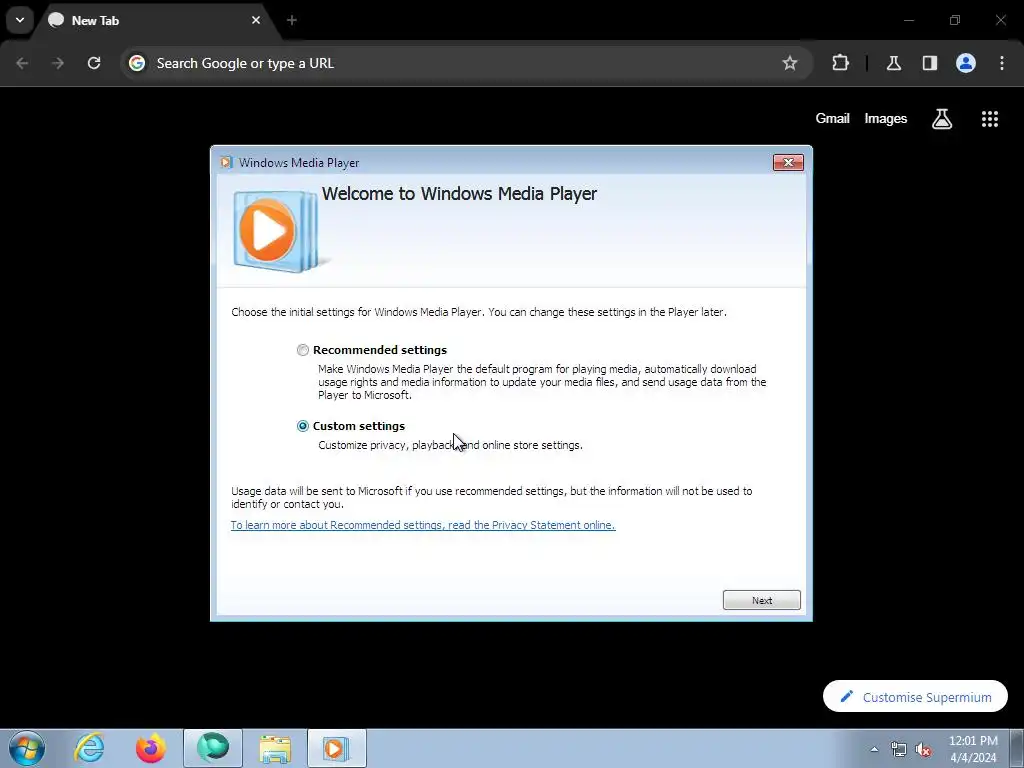The height and width of the screenshot is (768, 1024).
Task: Click the dialog title bar Media Player icon
Action: (226, 163)
